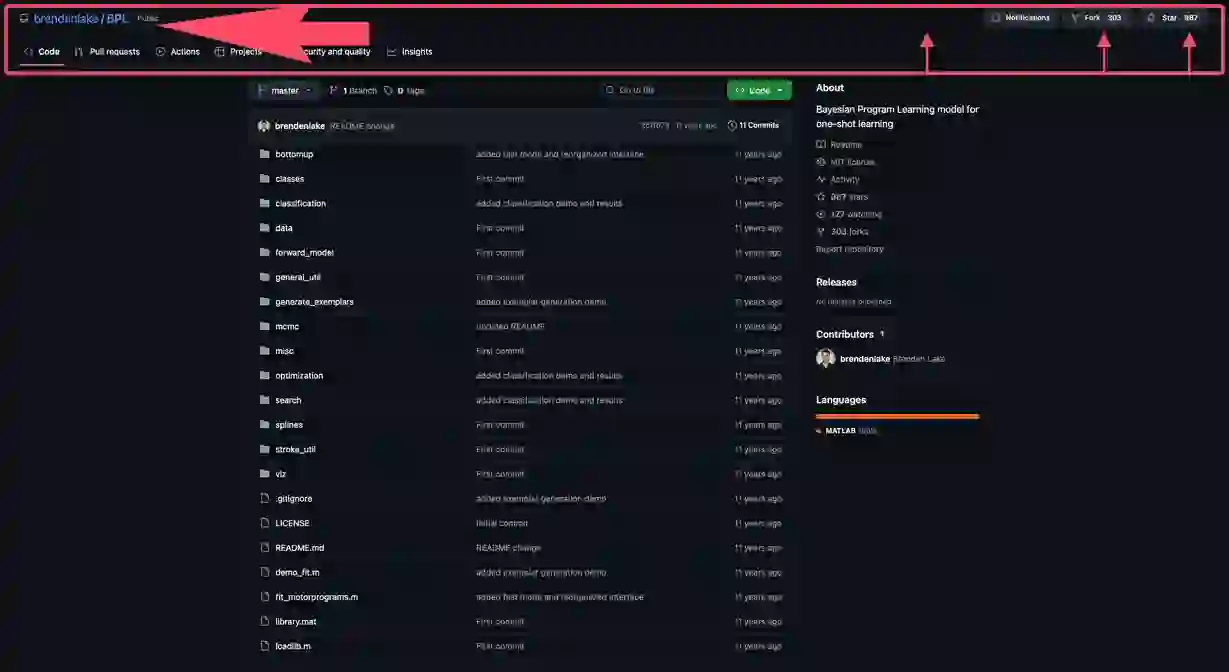Screen dimensions: 1229x672
Task: Fork the repository with the Fork button
Action: tap(1096, 18)
